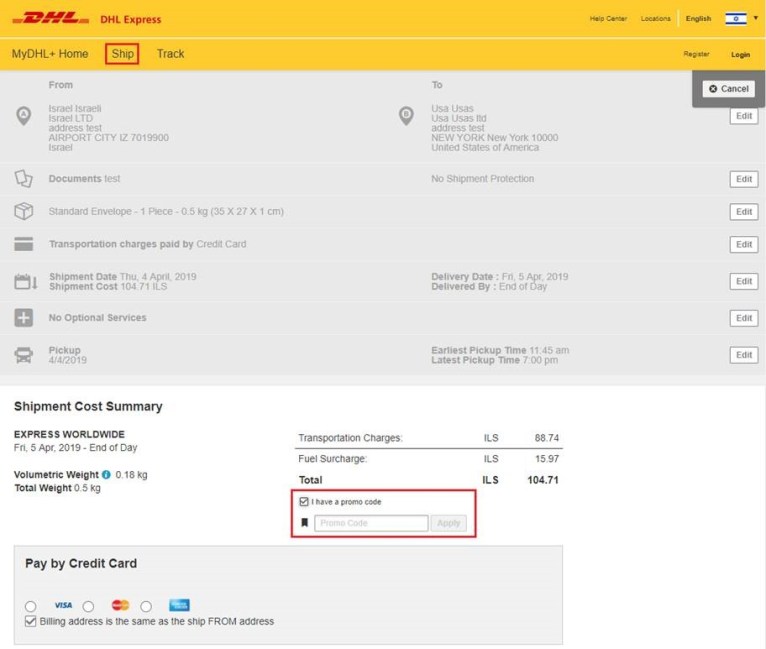Viewport: 766px width, 649px height.
Task: Click the Mastercard logo
Action: point(120,605)
